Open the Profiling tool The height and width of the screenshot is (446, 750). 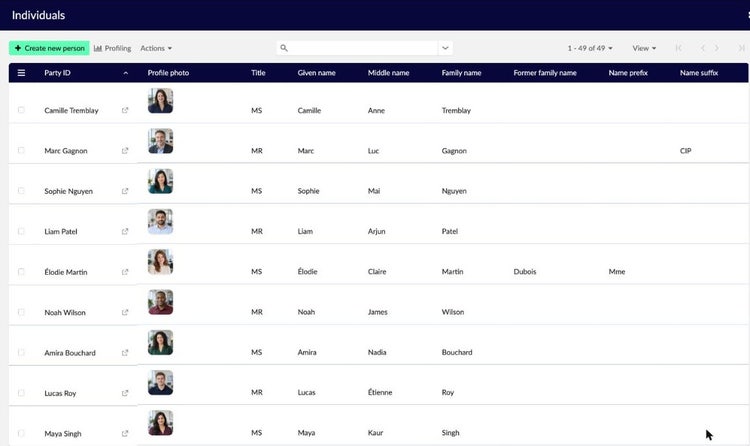coord(112,48)
